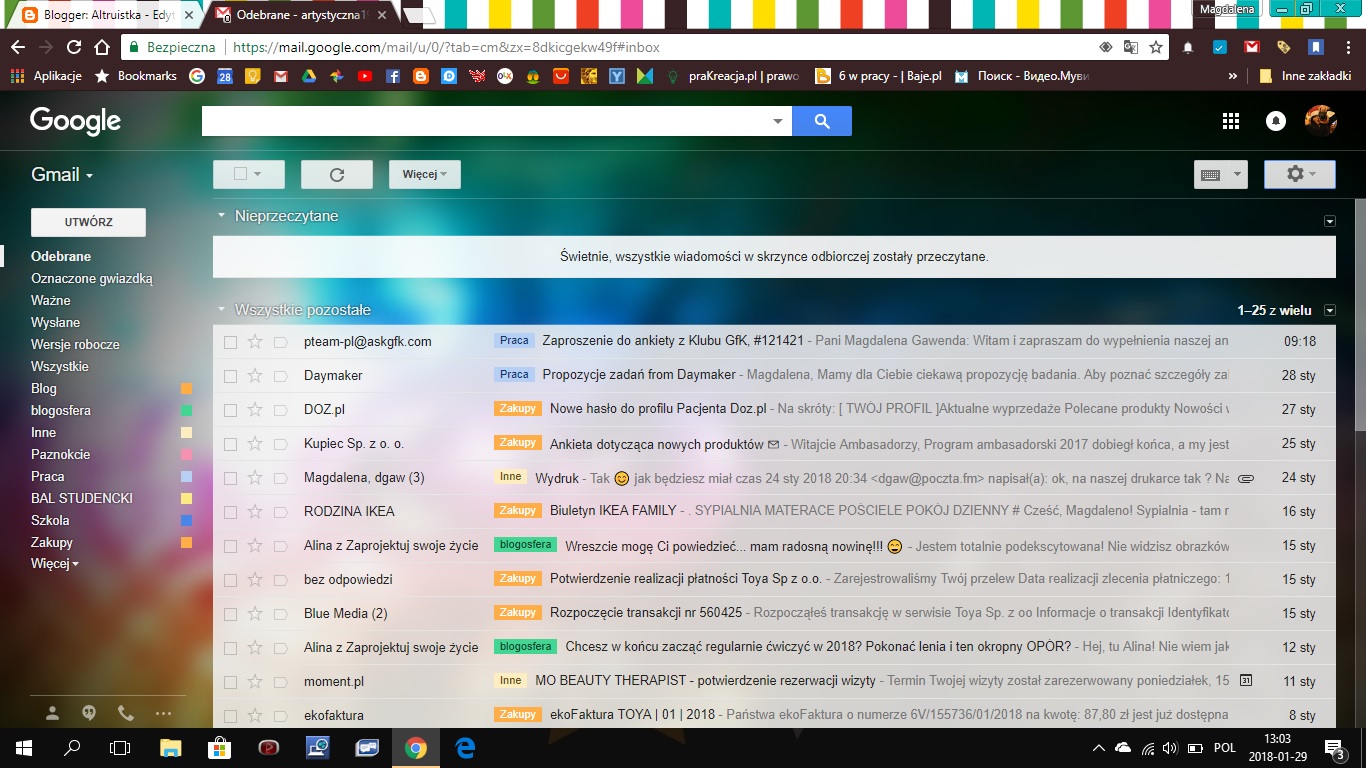This screenshot has height=768, width=1366.
Task: Mark the Kupiec Sp. z o. o. email important
Action: pos(281,443)
